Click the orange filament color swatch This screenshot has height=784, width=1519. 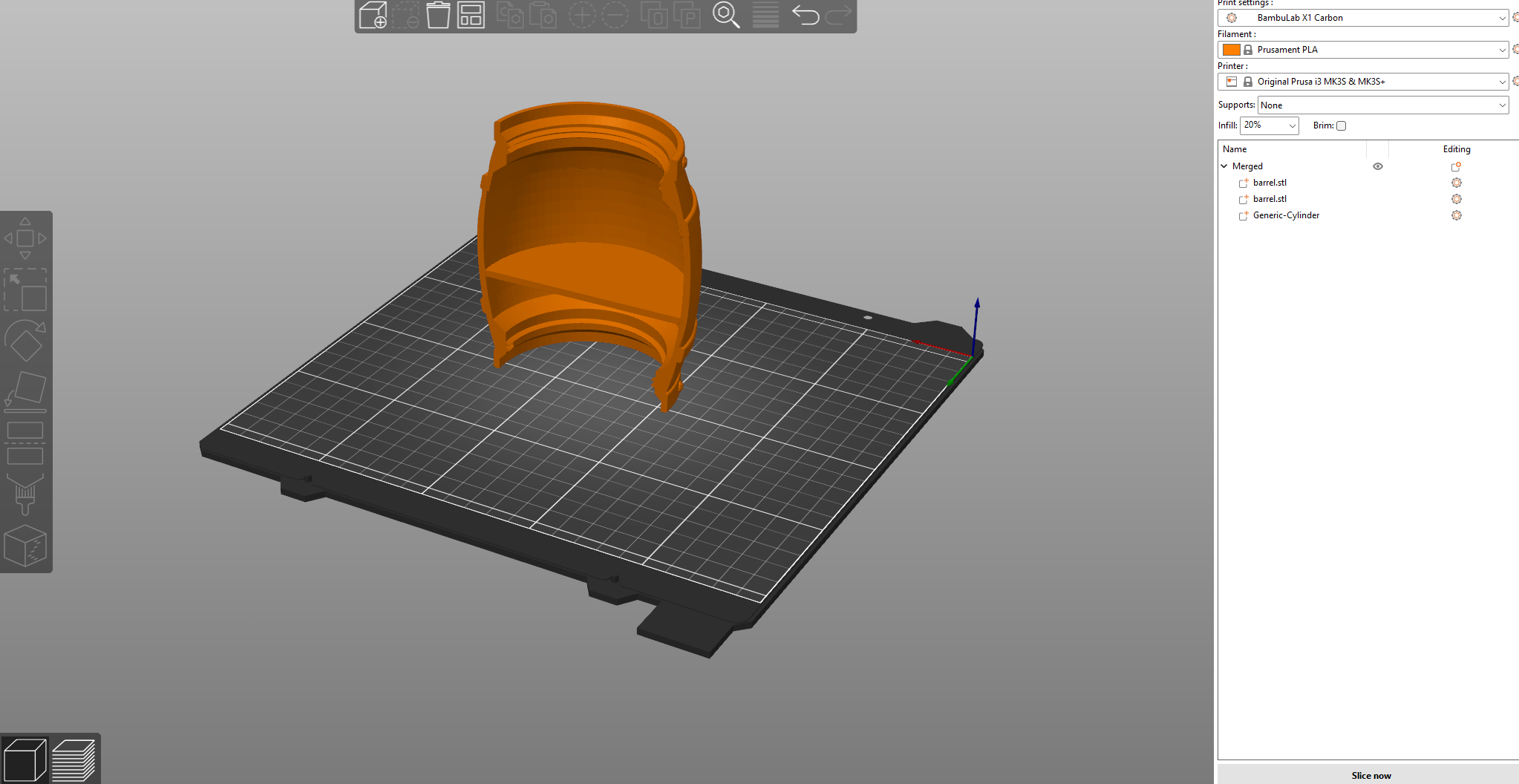(x=1231, y=50)
